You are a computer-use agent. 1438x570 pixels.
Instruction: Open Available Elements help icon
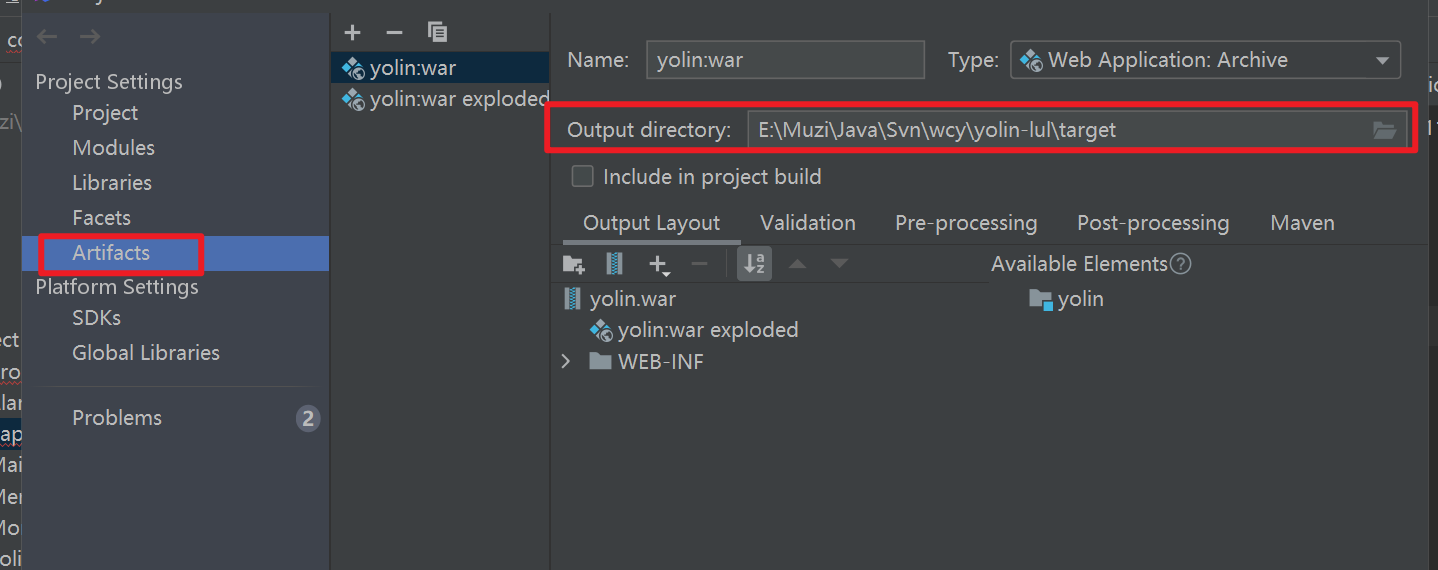point(1181,264)
